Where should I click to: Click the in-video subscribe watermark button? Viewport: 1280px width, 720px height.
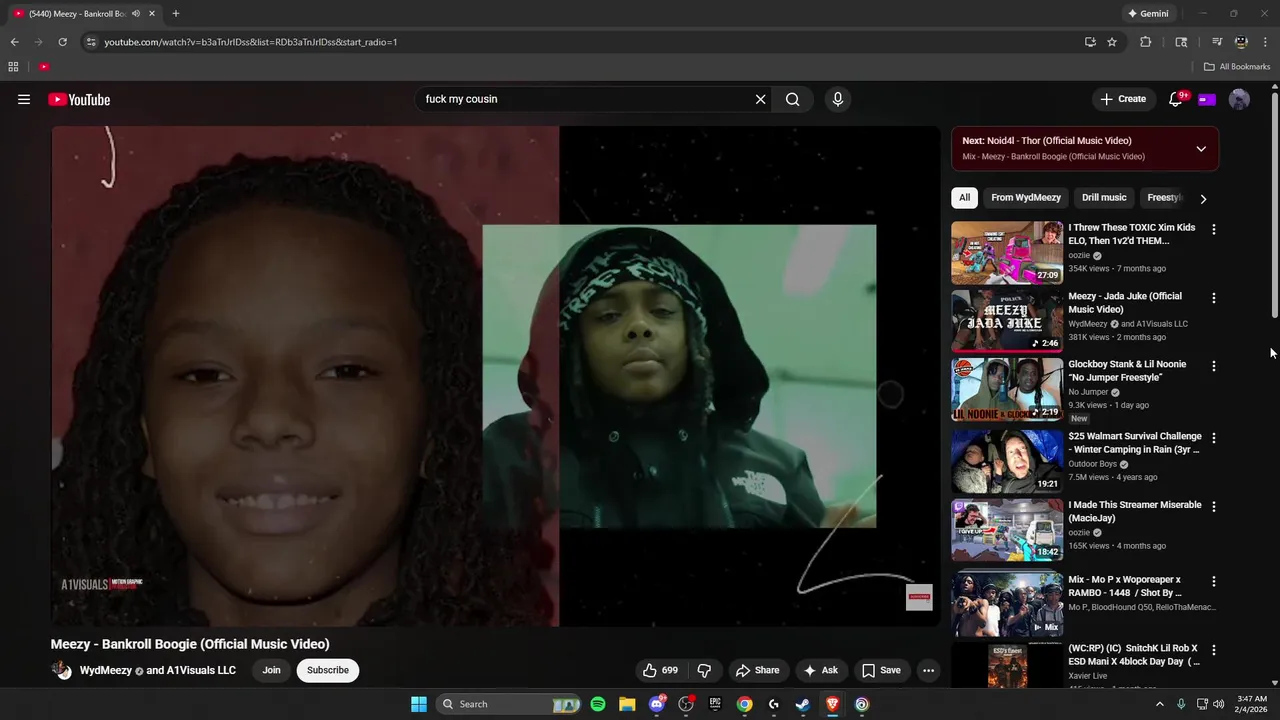[919, 597]
